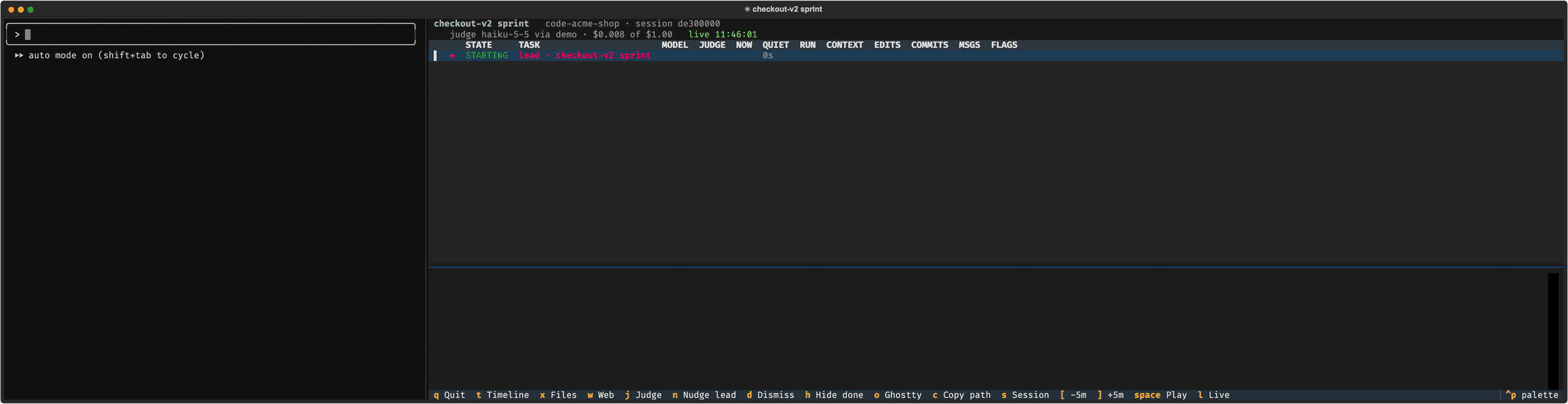Open the Timeline view shortcut

tap(502, 395)
